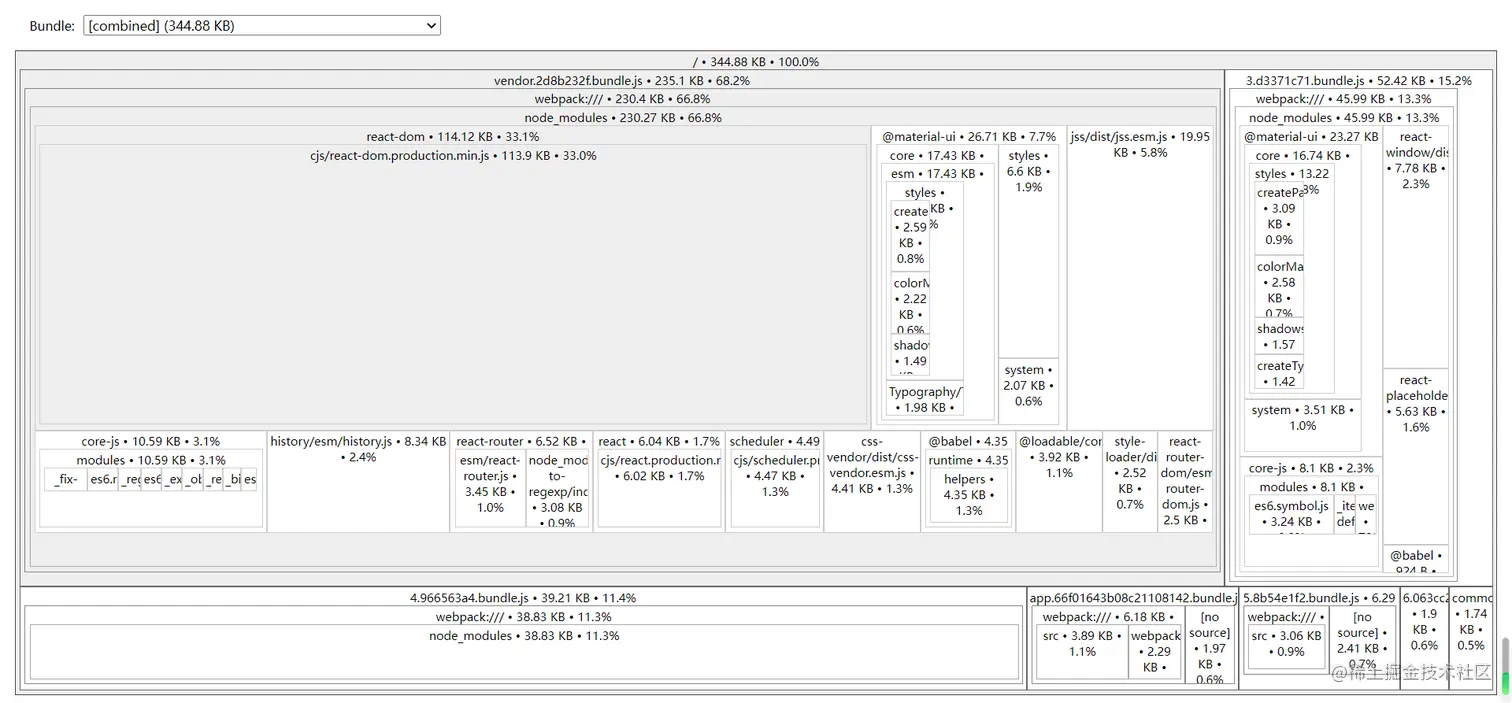Click the react-window 7.78 KB block
The image size is (1512, 703).
point(1416,248)
